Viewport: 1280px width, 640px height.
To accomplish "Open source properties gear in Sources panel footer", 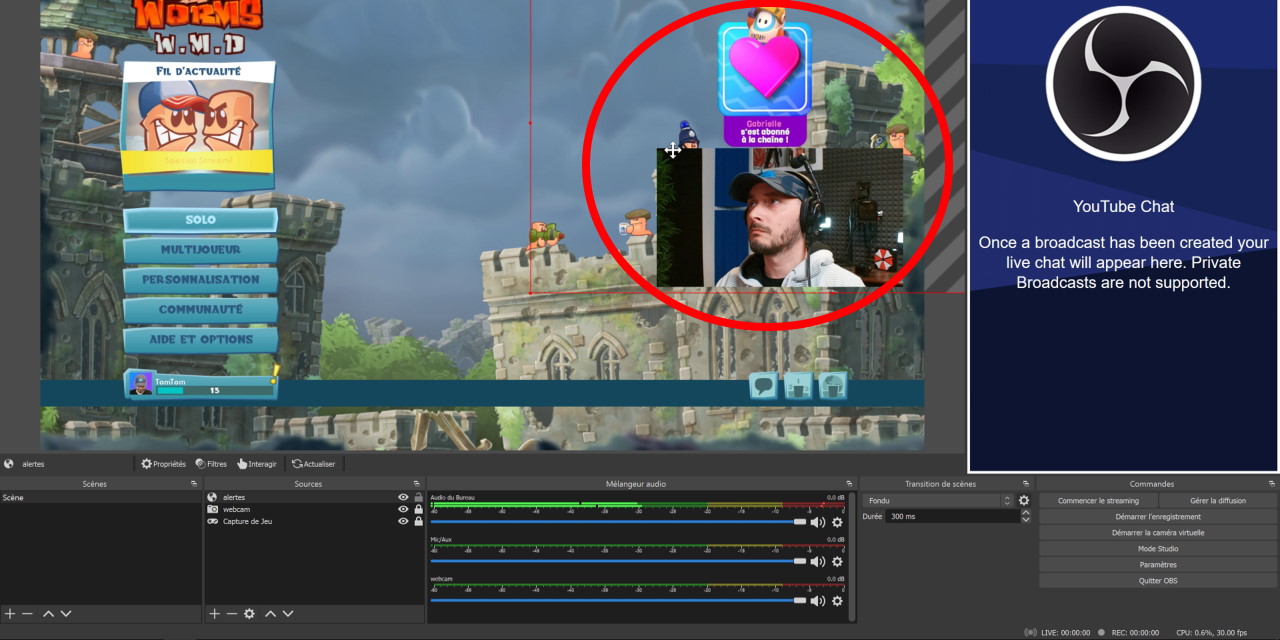I will point(249,613).
